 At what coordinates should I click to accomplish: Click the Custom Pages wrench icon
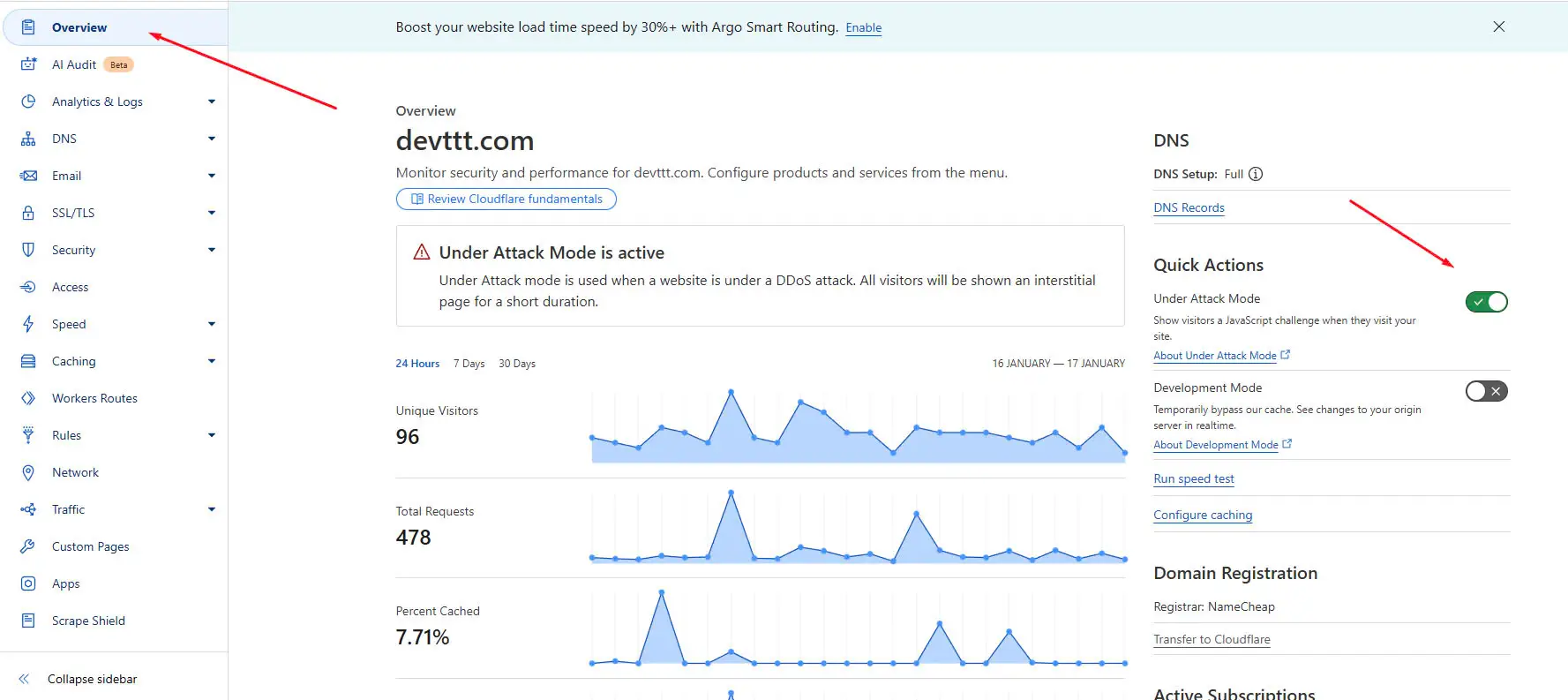point(28,546)
